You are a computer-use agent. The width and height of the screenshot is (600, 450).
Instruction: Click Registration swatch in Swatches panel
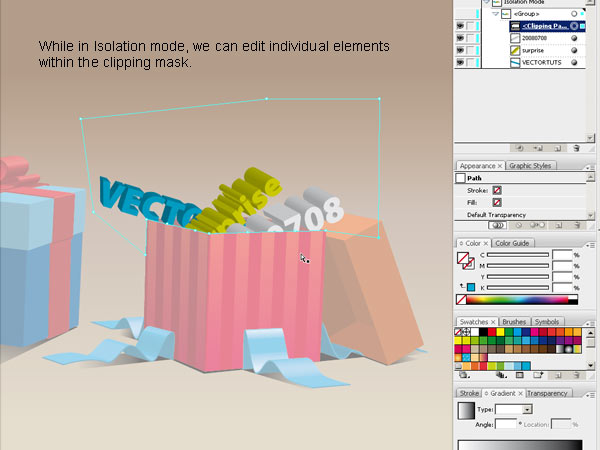tap(466, 332)
